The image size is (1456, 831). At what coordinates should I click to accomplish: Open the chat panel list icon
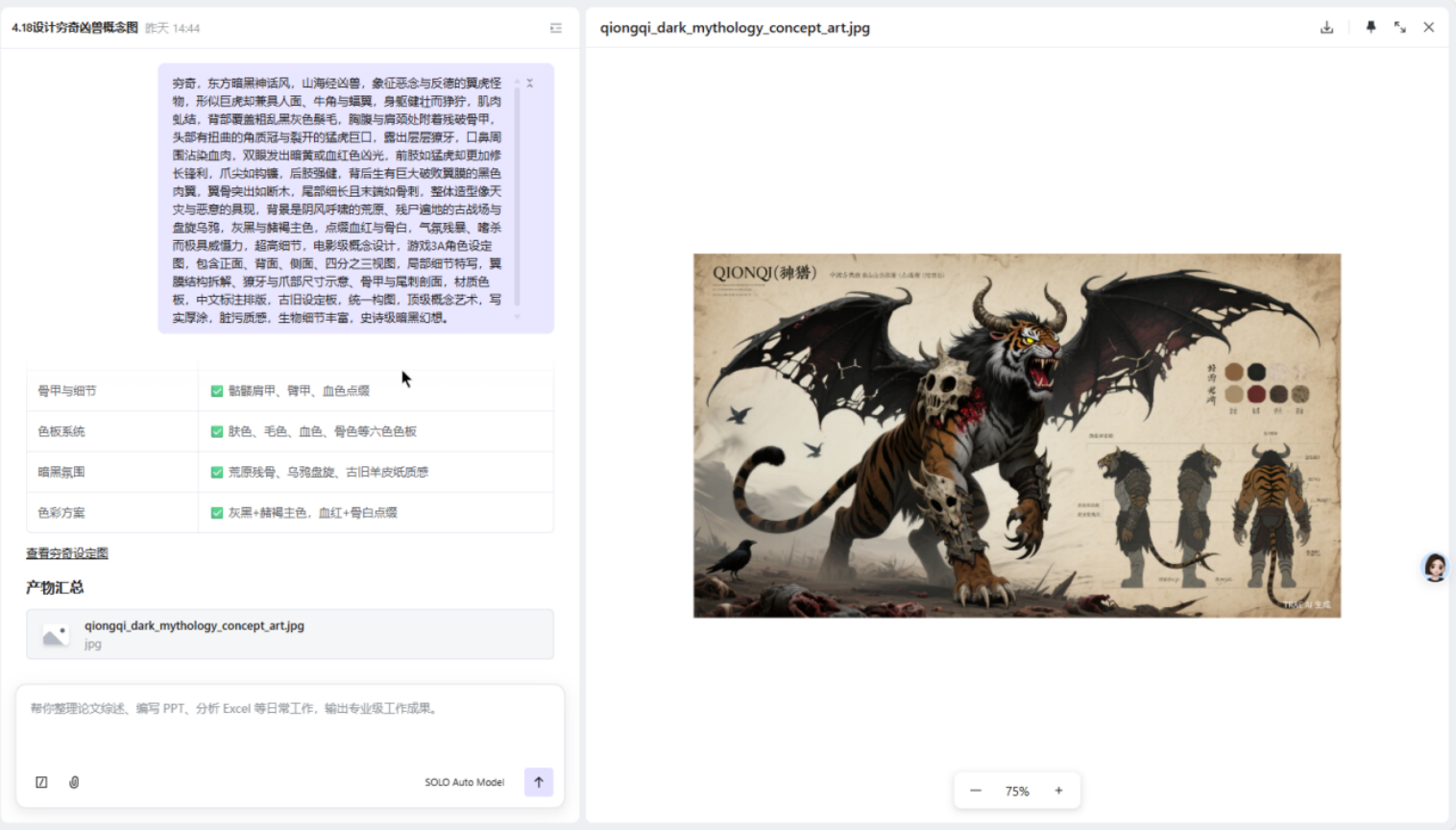pos(555,28)
